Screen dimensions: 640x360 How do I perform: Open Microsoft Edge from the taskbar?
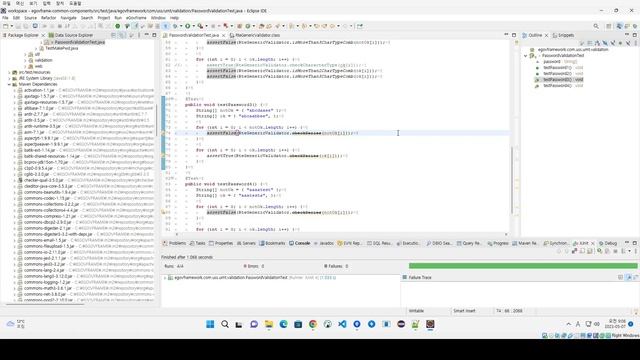point(284,324)
